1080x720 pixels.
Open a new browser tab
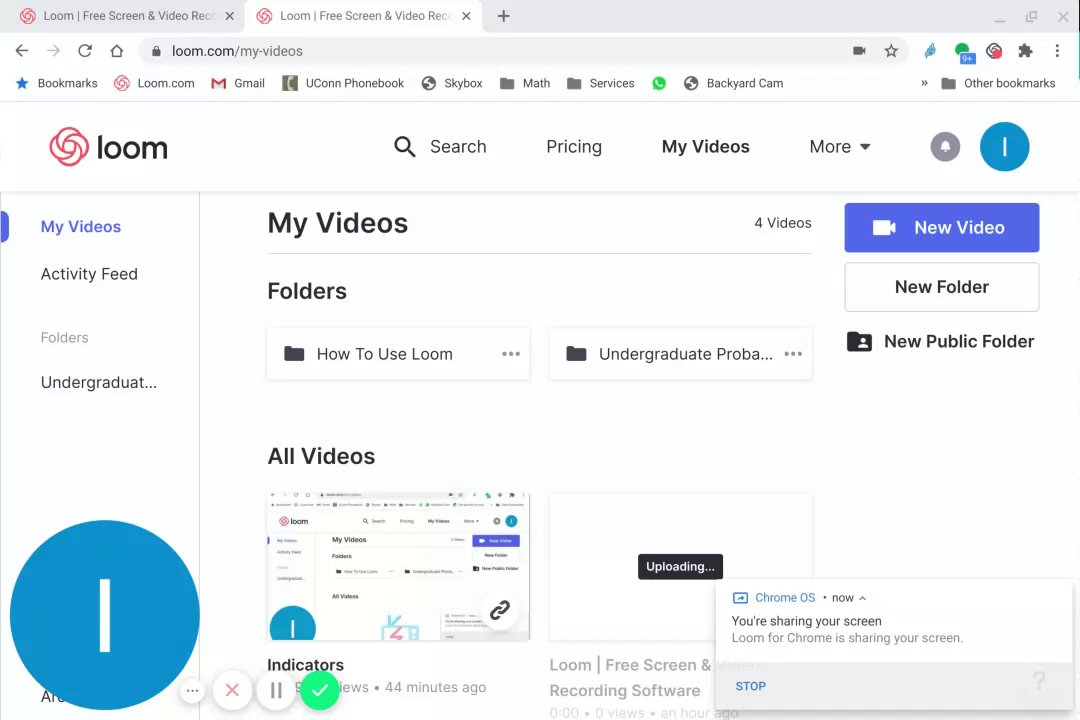(503, 16)
